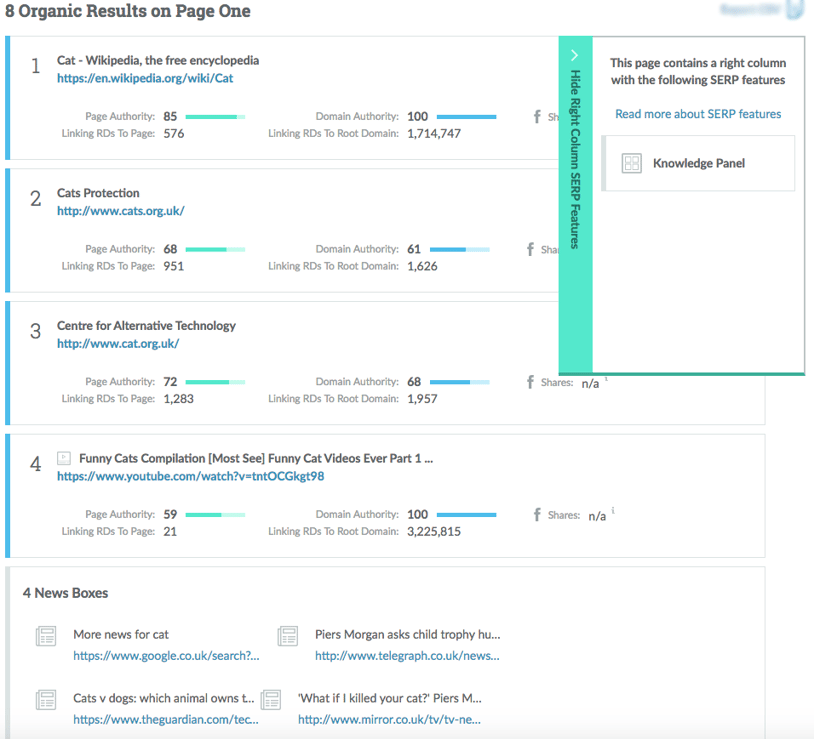Viewport: 814px width, 739px height.
Task: Click the Facebook icon on the Wikipedia result
Action: 537,116
